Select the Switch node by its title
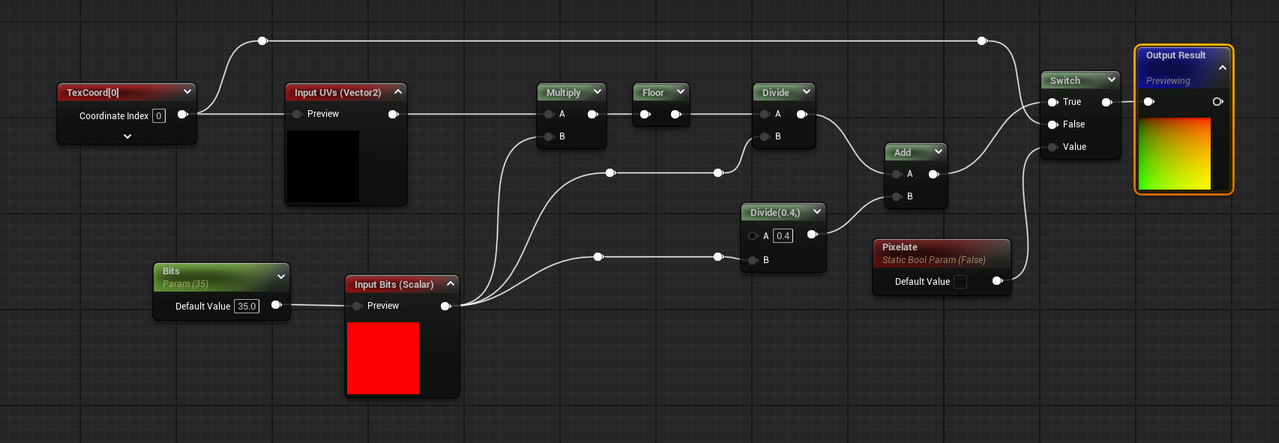 click(1065, 80)
